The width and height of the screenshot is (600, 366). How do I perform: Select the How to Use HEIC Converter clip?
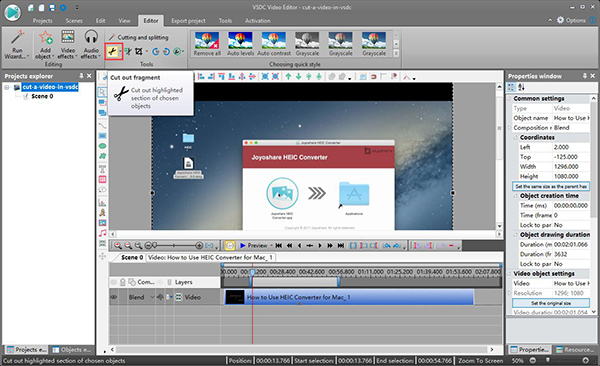pyautogui.click(x=349, y=297)
